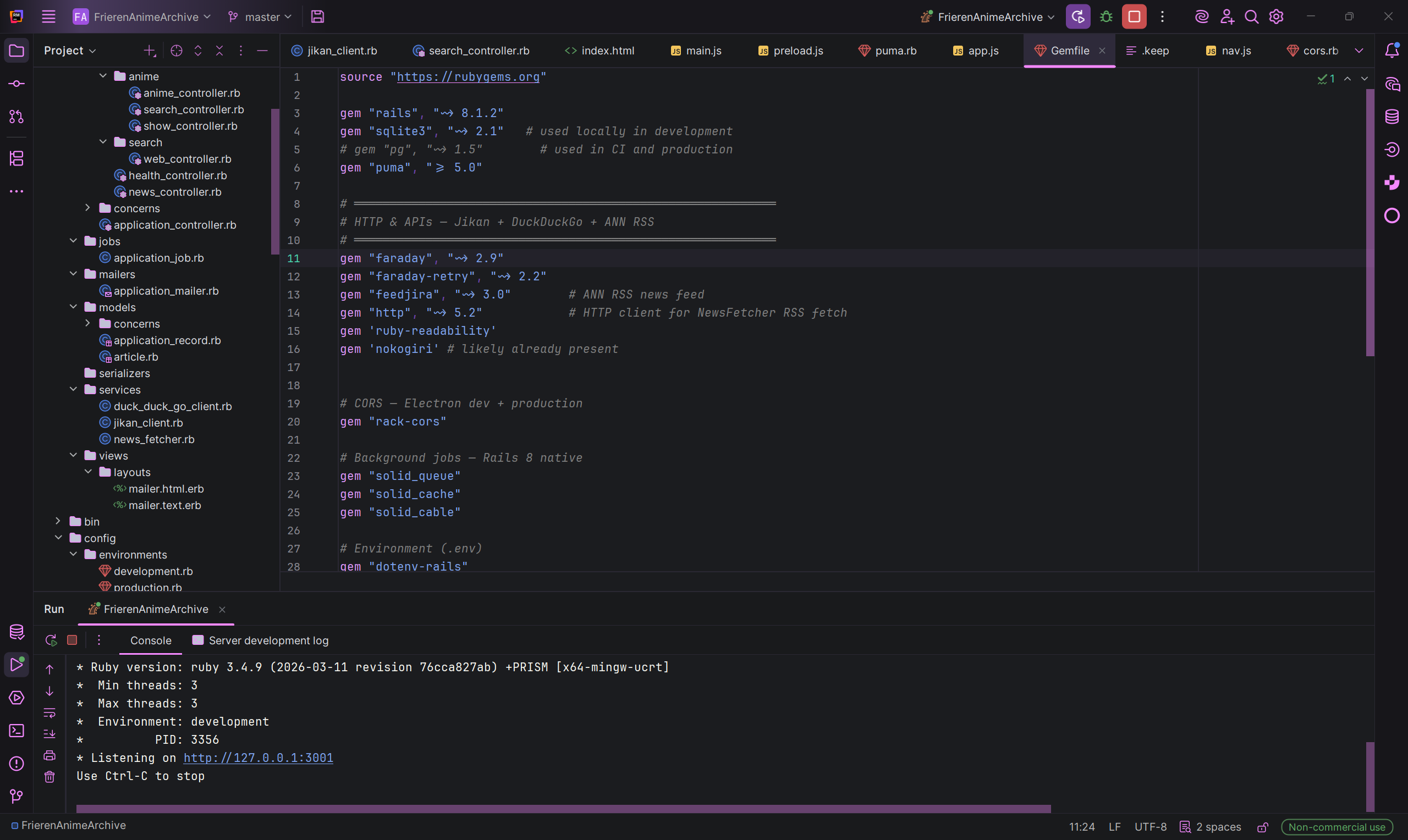
Task: Switch to the jikan_client.rb tab
Action: pos(334,51)
